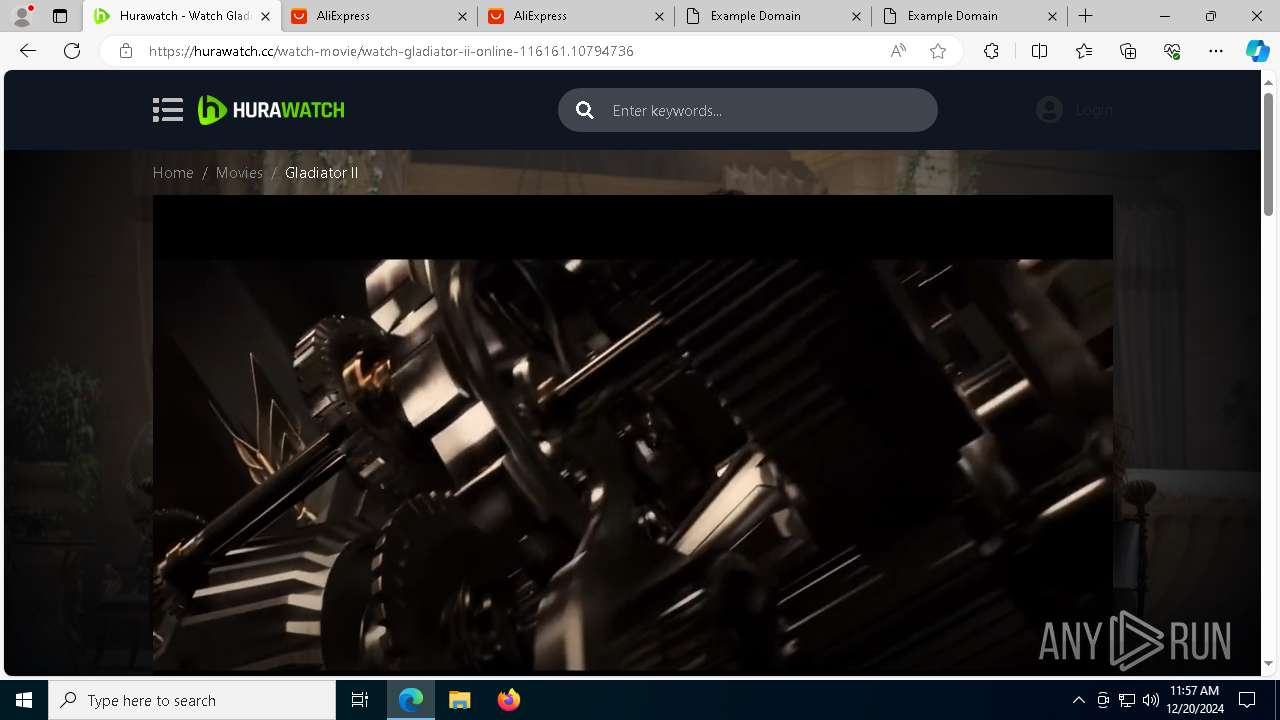Open Browser essentials heart icon

pos(1172,51)
